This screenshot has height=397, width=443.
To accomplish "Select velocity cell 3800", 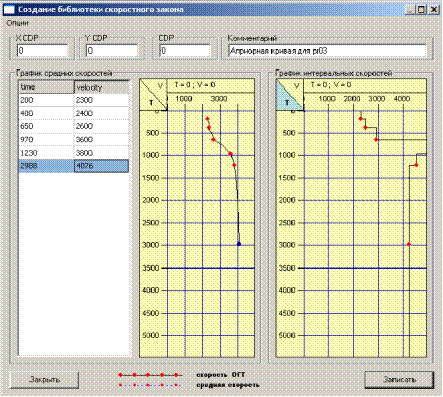I will tap(101, 153).
